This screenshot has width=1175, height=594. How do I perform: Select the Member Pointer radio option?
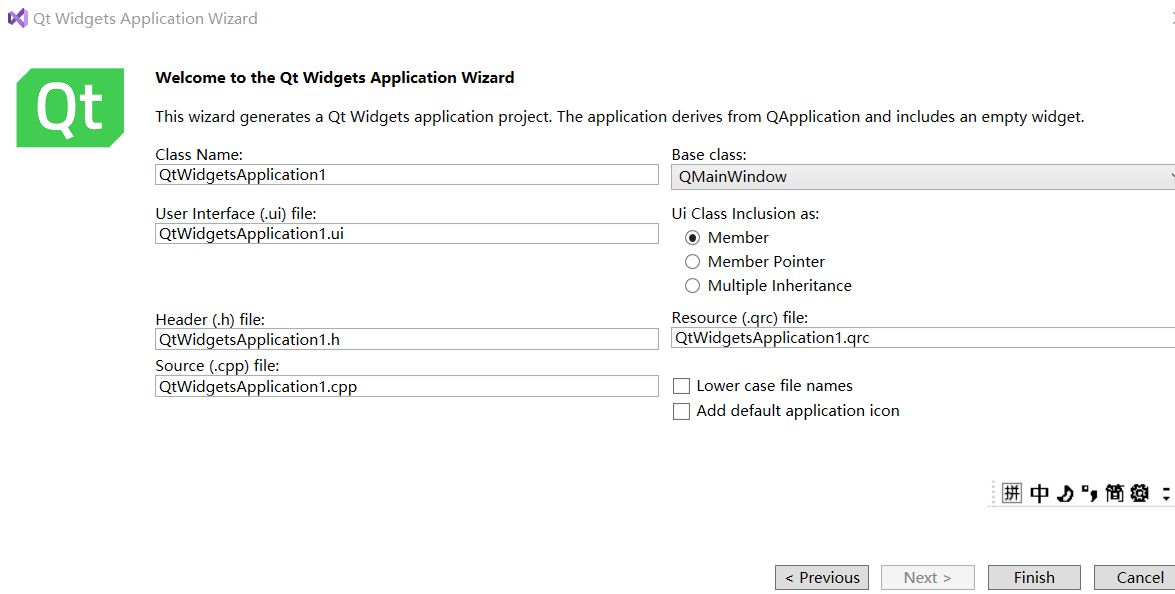point(692,261)
